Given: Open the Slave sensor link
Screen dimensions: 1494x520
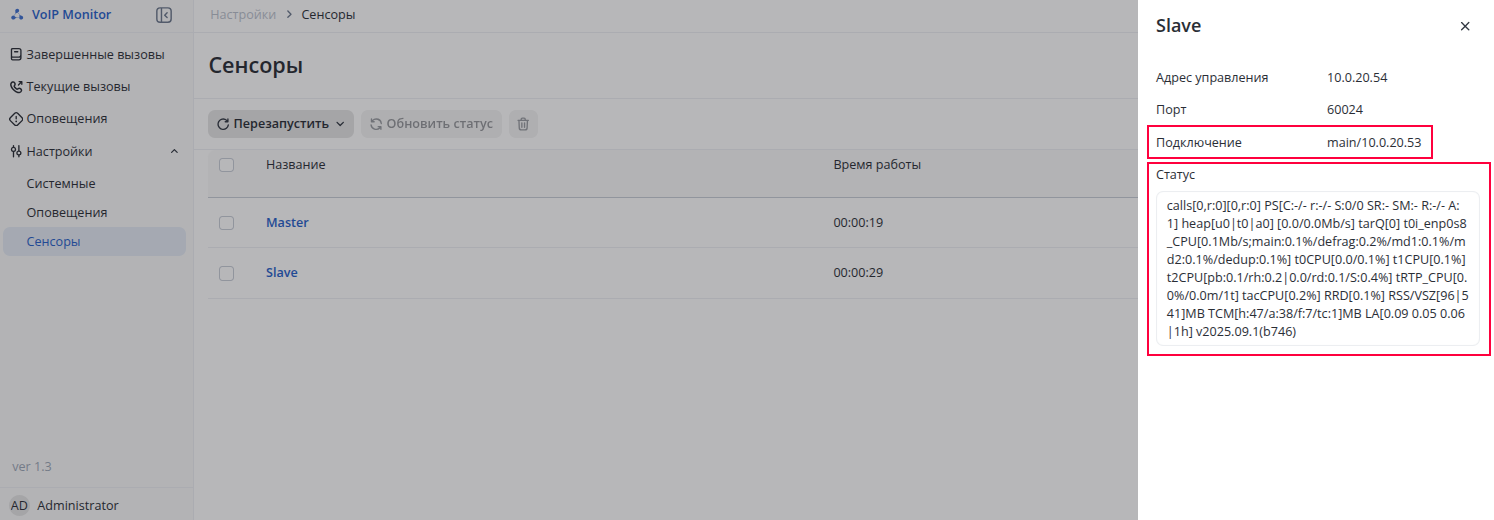Looking at the screenshot, I should (x=282, y=273).
